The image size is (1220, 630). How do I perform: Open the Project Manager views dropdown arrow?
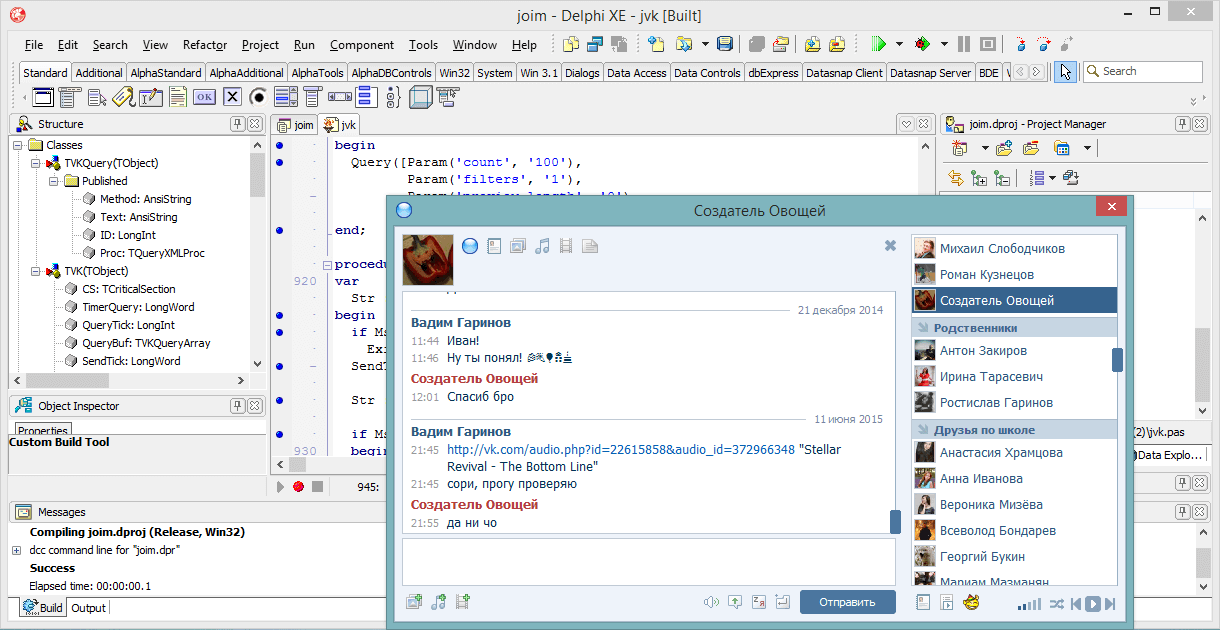(x=1087, y=148)
